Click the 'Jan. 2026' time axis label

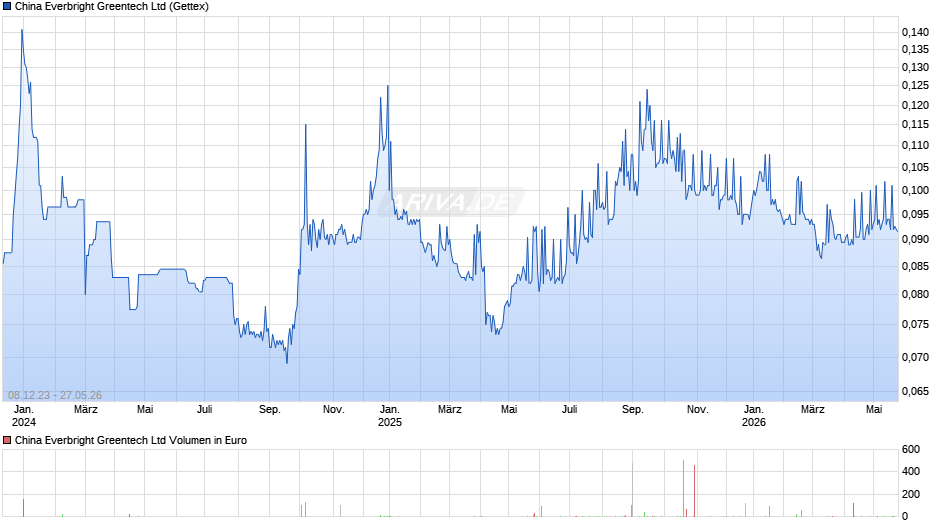754,416
